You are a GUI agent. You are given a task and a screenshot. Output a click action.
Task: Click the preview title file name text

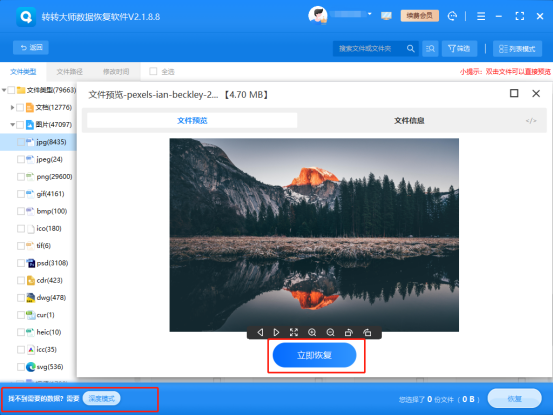[178, 94]
